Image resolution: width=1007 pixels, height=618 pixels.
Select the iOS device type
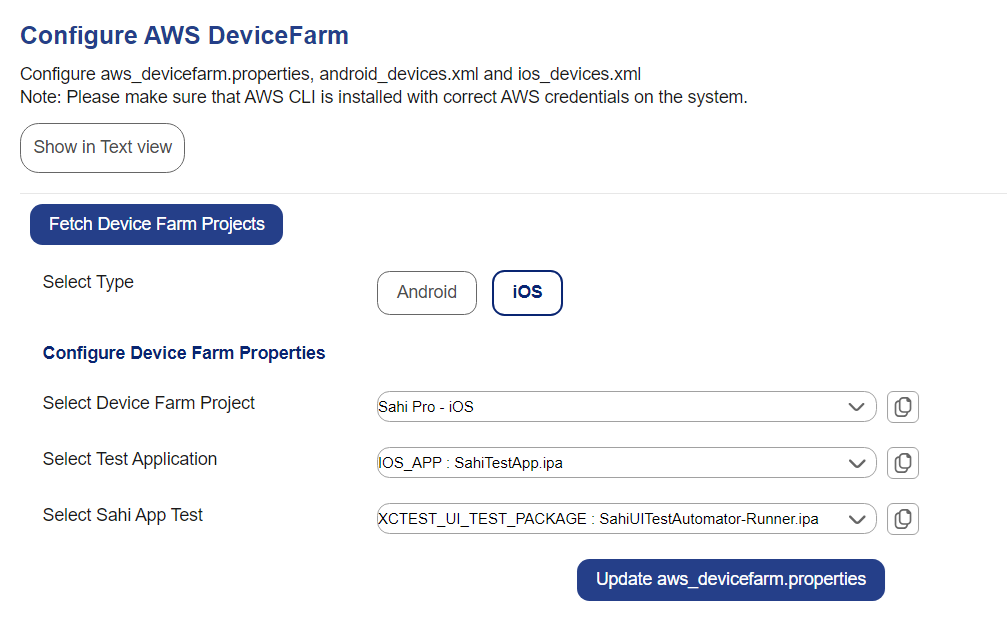pos(527,293)
